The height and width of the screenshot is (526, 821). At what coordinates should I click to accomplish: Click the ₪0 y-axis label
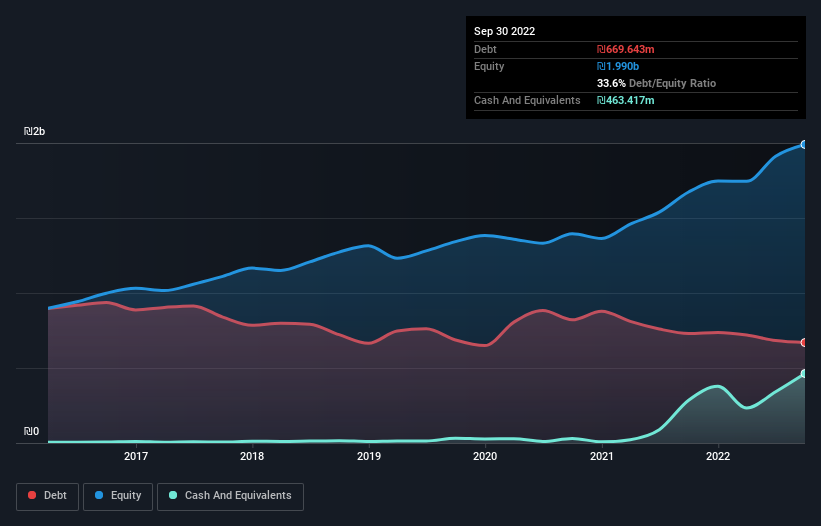tap(31, 432)
